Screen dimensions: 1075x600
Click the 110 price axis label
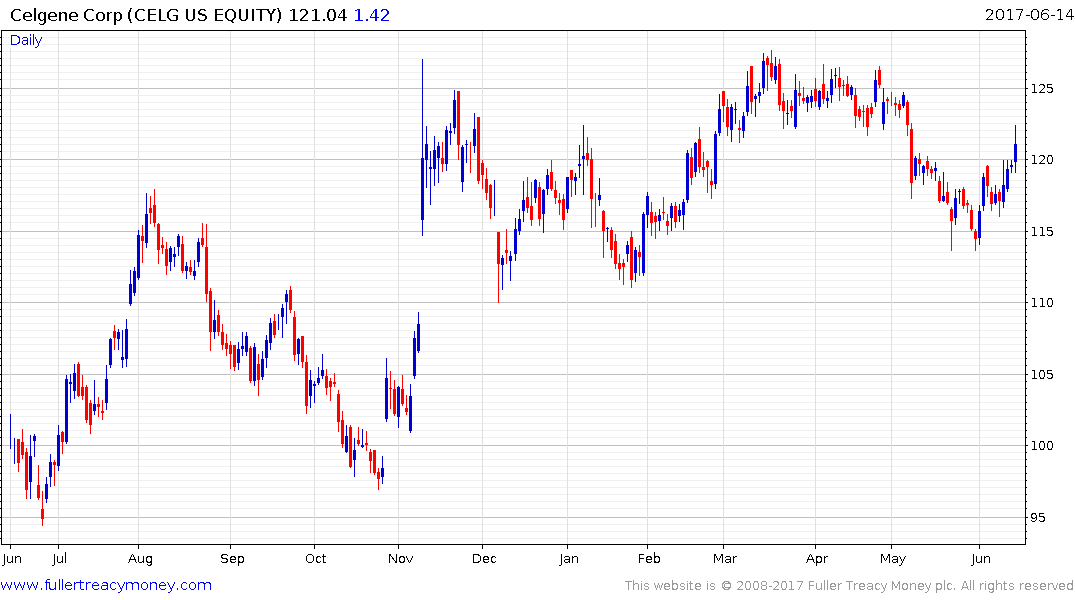1043,303
